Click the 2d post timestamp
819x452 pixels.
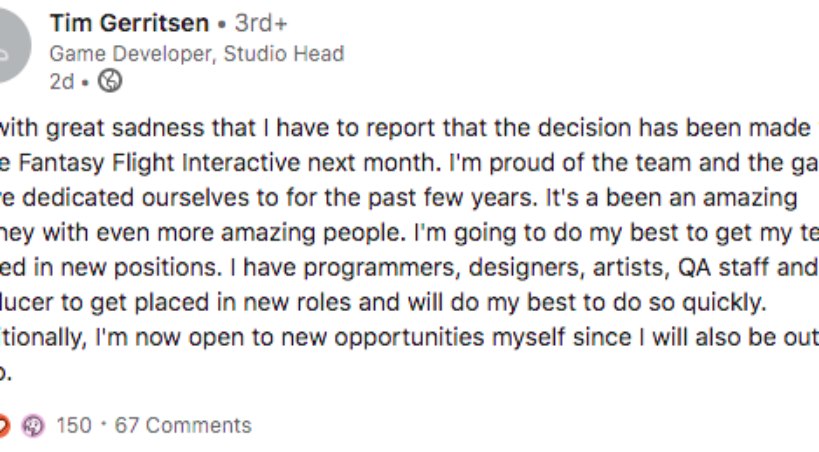click(x=61, y=83)
